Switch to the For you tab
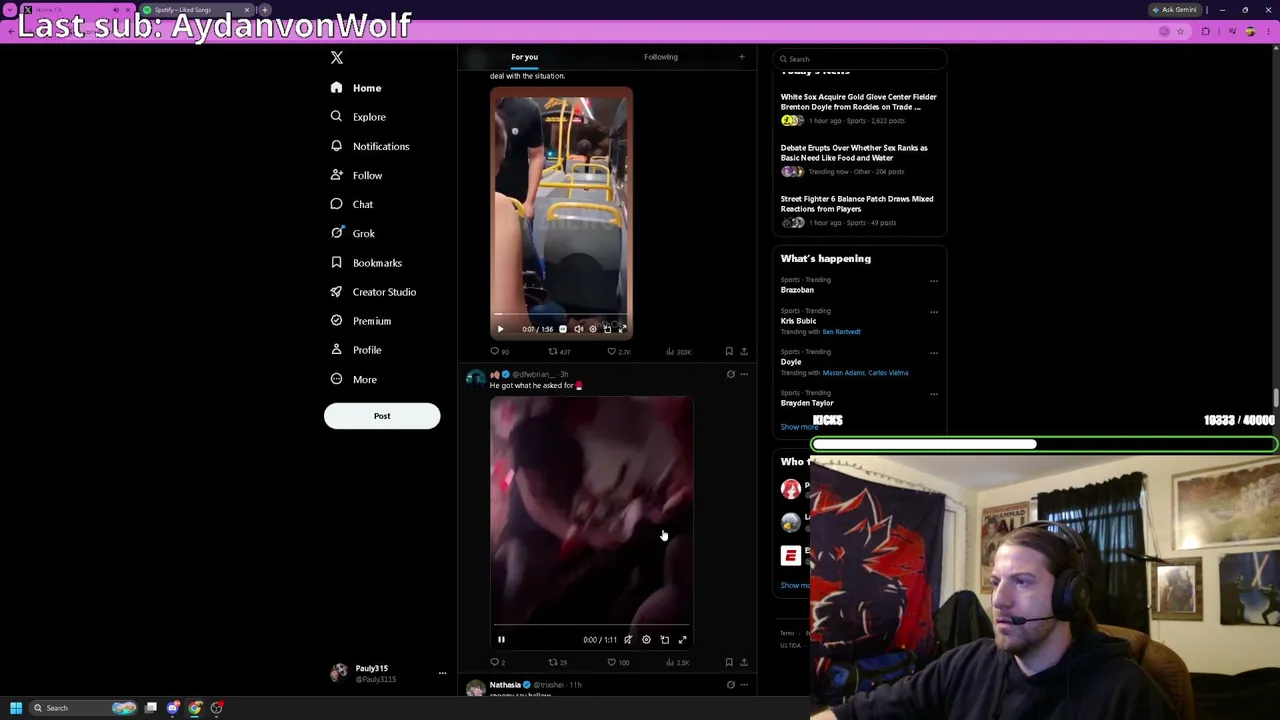Image resolution: width=1280 pixels, height=720 pixels. (524, 57)
